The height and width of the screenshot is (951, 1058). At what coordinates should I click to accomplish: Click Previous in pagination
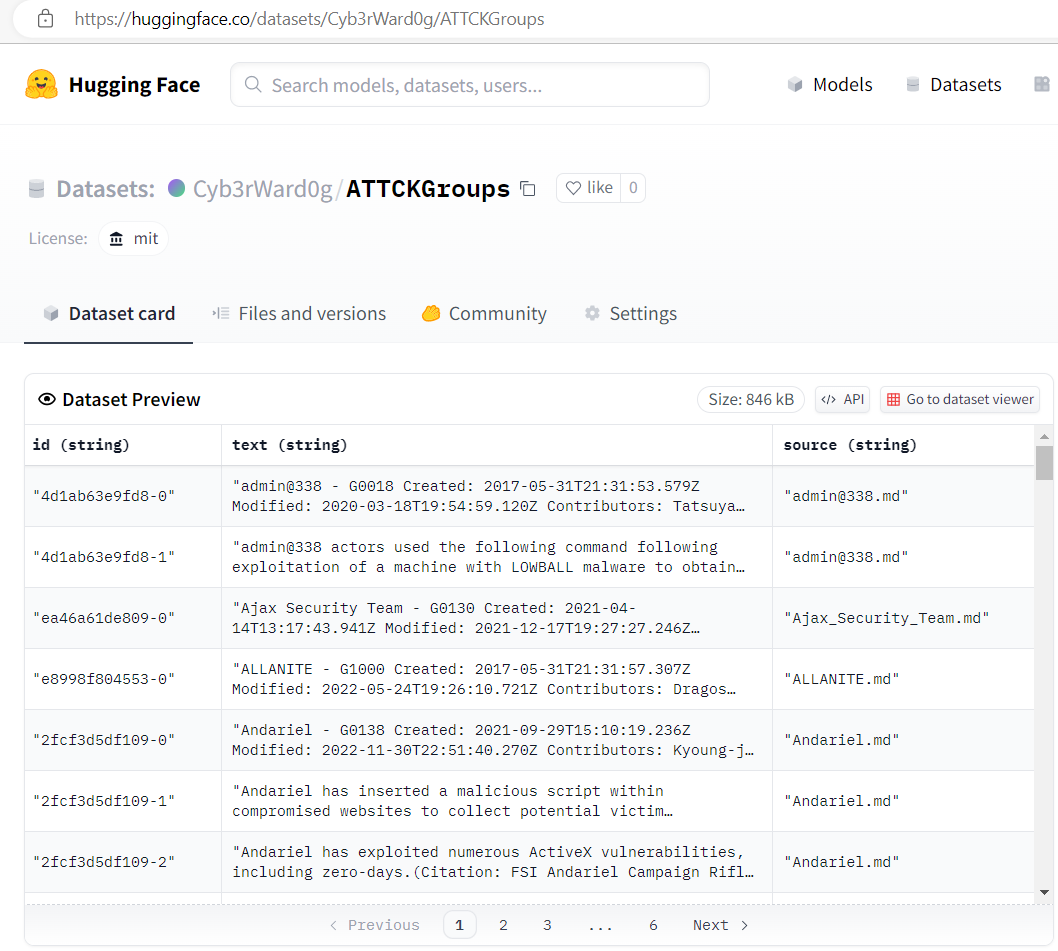[x=374, y=925]
